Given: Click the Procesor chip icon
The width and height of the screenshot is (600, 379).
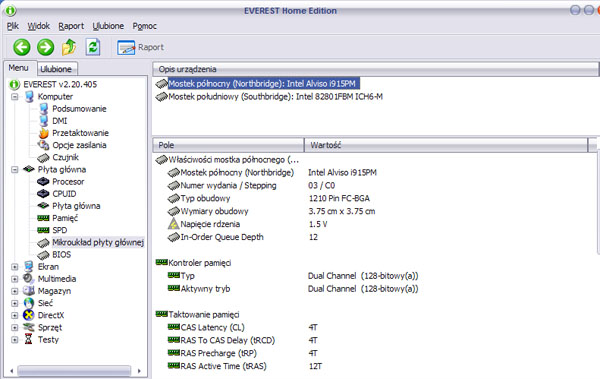Looking at the screenshot, I should 43,181.
